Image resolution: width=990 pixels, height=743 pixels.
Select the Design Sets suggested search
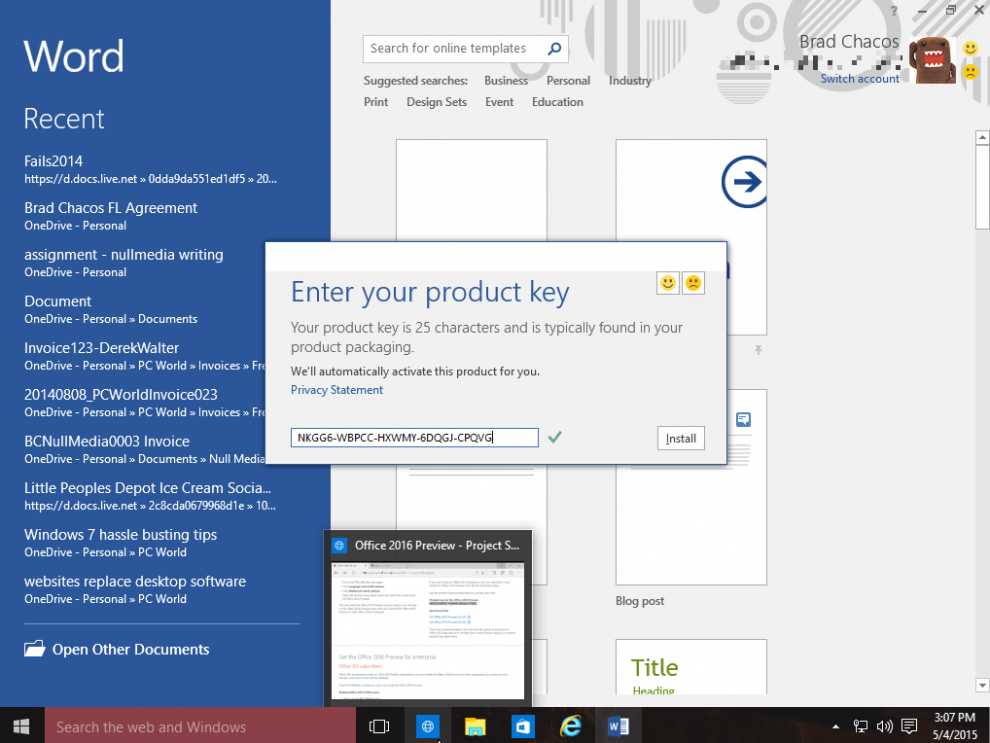coord(436,102)
